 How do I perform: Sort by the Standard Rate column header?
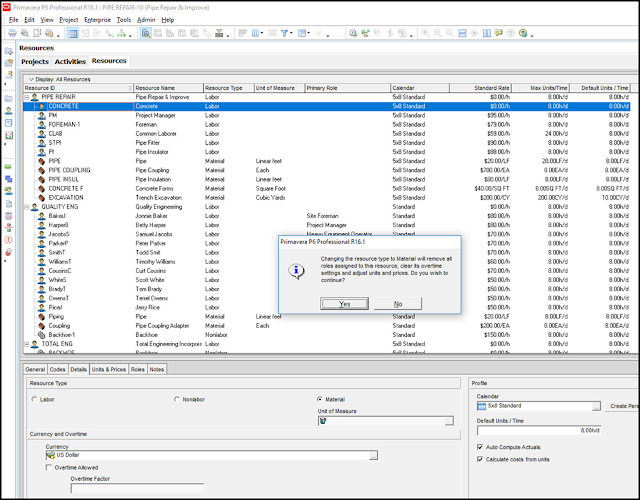(x=480, y=88)
